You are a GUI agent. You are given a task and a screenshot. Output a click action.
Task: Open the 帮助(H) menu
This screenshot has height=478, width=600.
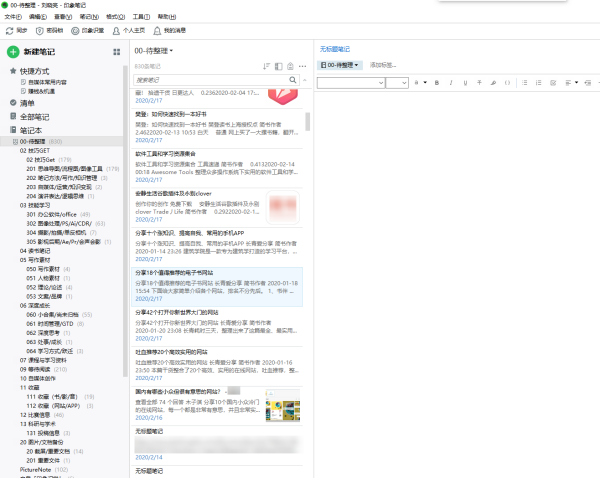[167, 17]
